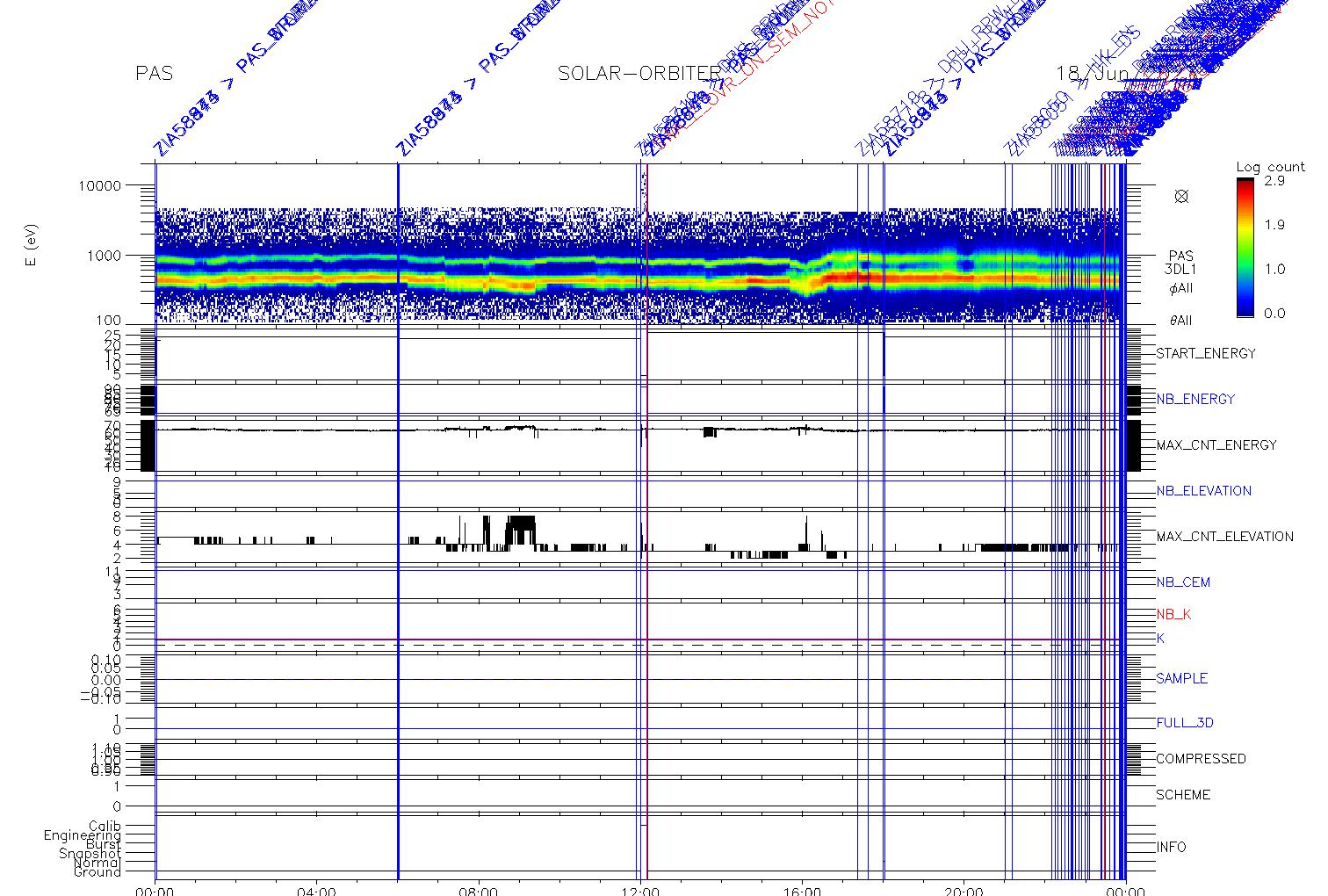
Task: Click the MAX_CNT_ELEVATION panel label
Action: [x=1224, y=536]
